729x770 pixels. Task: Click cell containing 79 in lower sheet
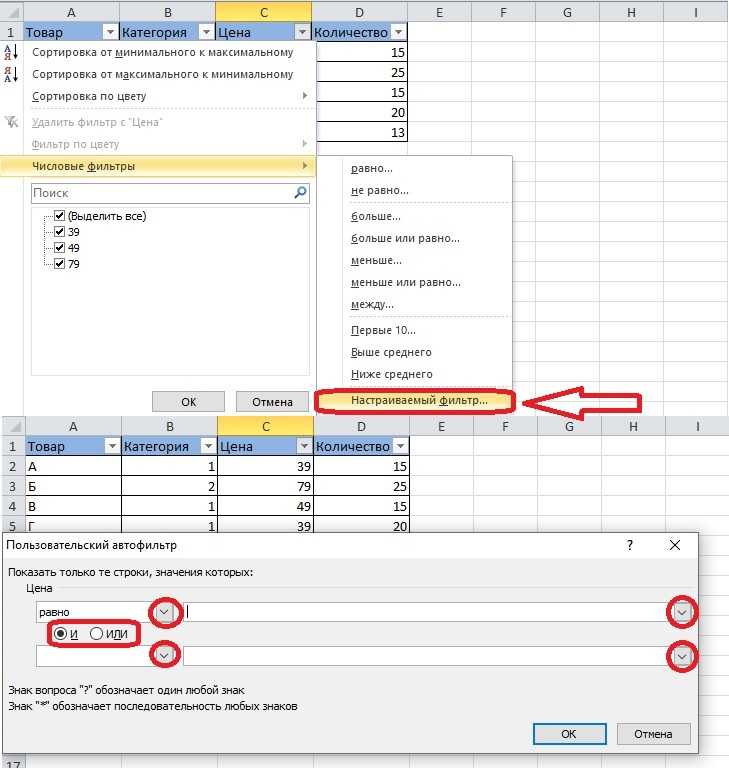(x=265, y=486)
